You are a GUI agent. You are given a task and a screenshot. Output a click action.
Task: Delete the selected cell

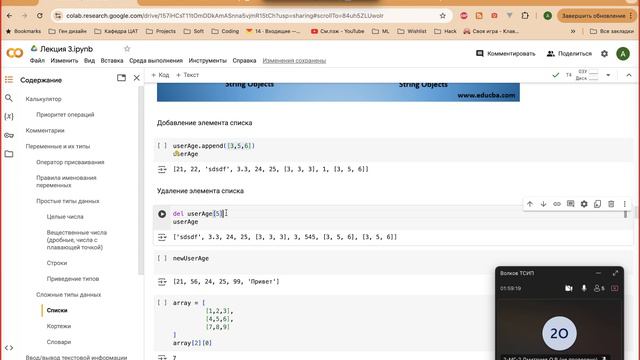[x=611, y=204]
